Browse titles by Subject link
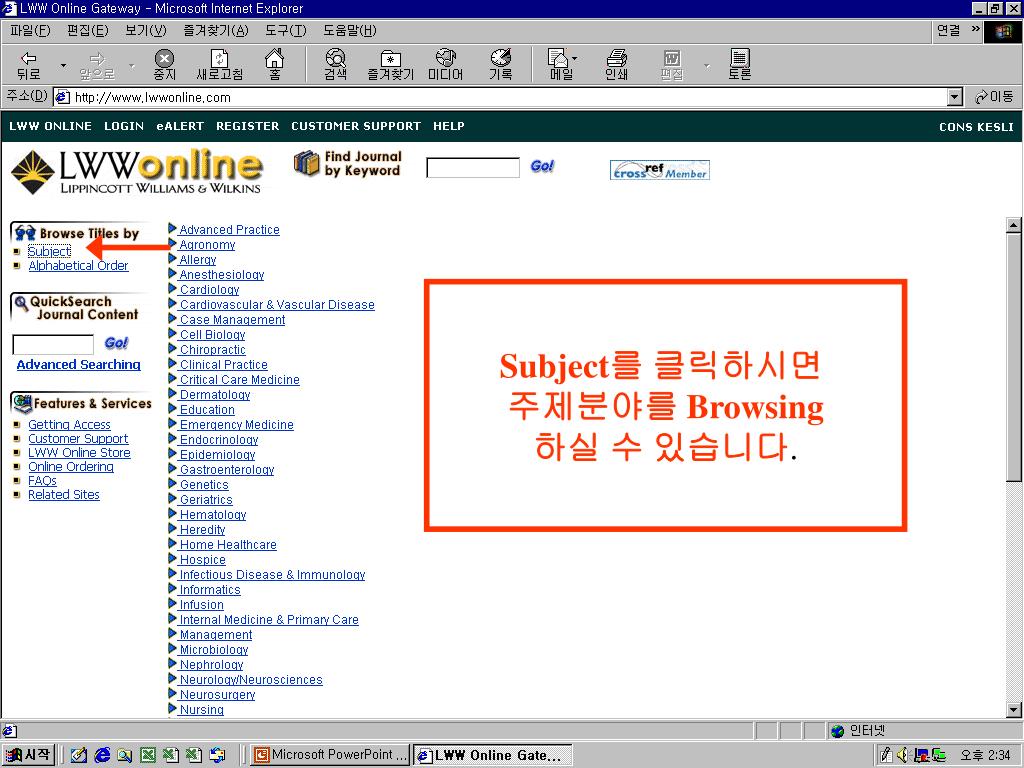Screen dimensions: 1024x768 (50, 251)
